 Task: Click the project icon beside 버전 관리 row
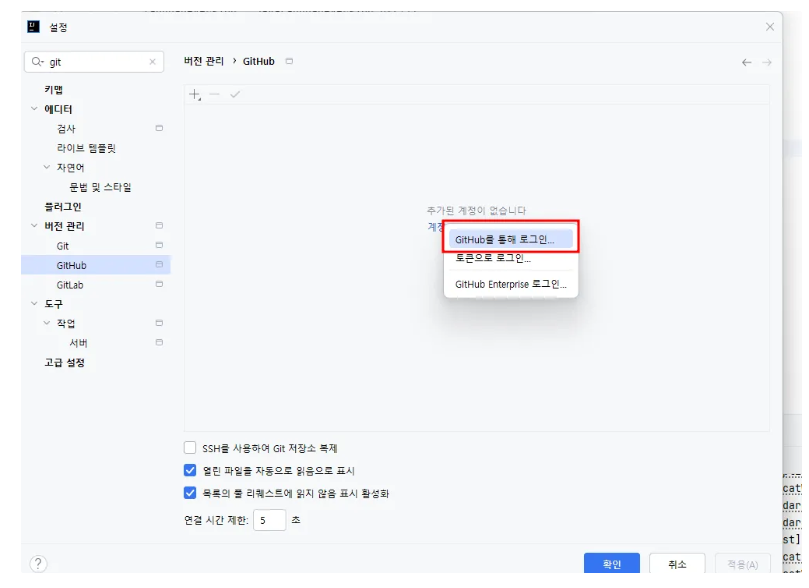[159, 225]
